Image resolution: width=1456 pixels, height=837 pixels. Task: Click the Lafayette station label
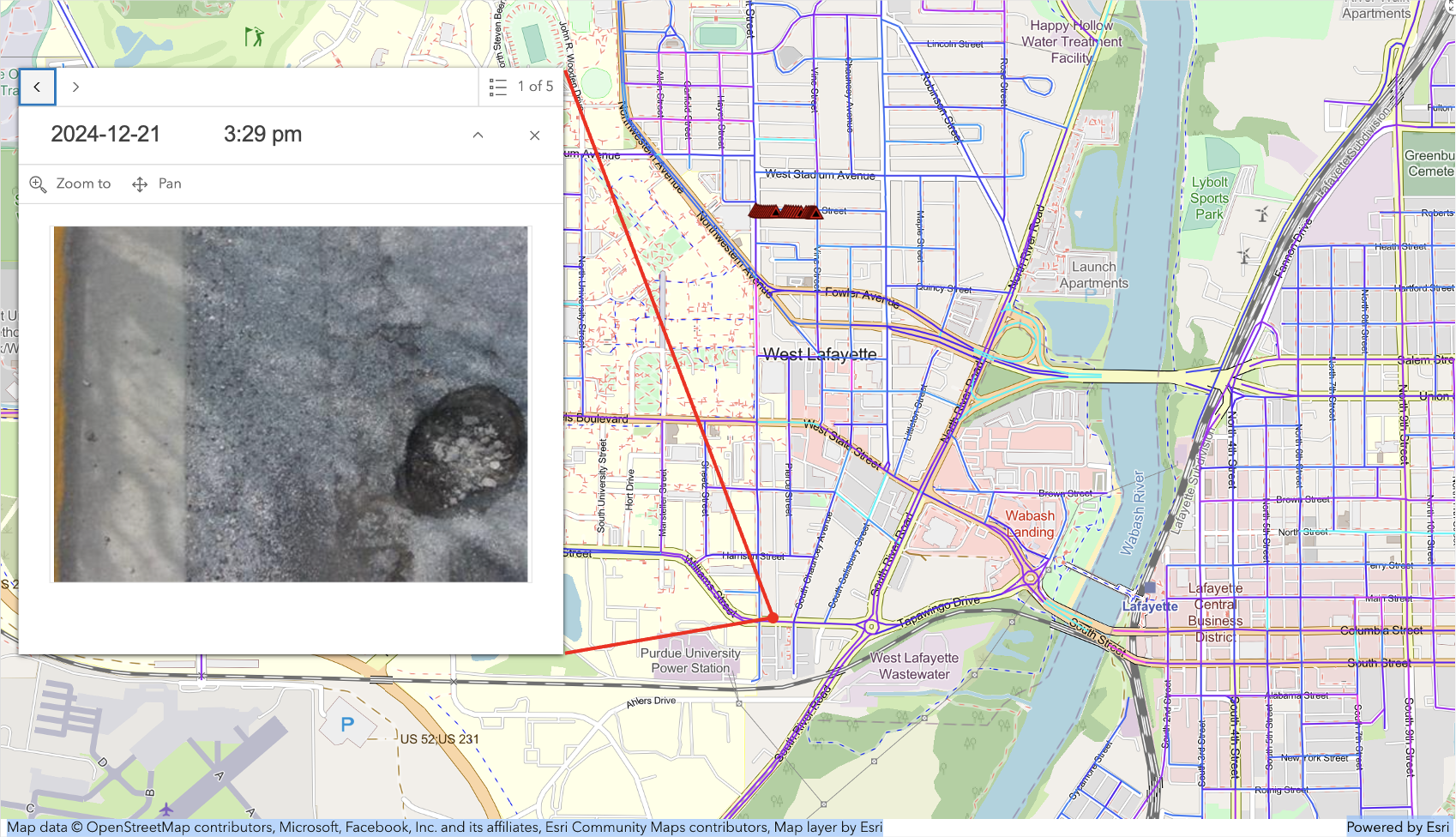(1150, 606)
